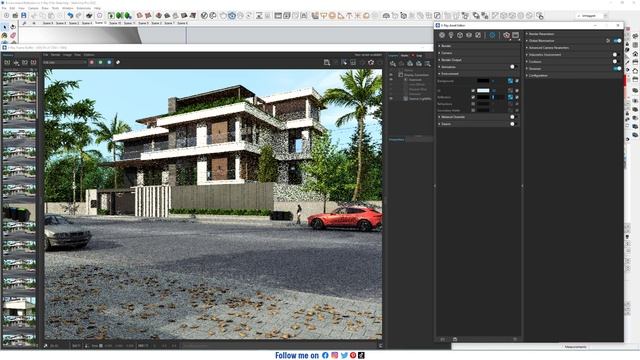The width and height of the screenshot is (640, 360).
Task: Click first icon in VFB History toolbar
Action: click(x=7, y=62)
